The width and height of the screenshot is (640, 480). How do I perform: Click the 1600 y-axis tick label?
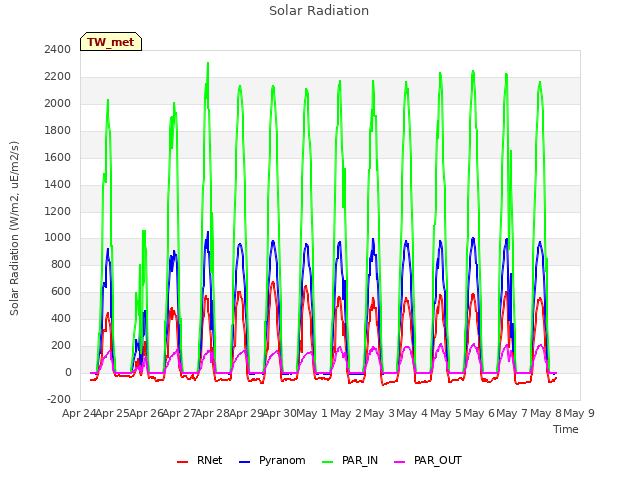click(58, 157)
